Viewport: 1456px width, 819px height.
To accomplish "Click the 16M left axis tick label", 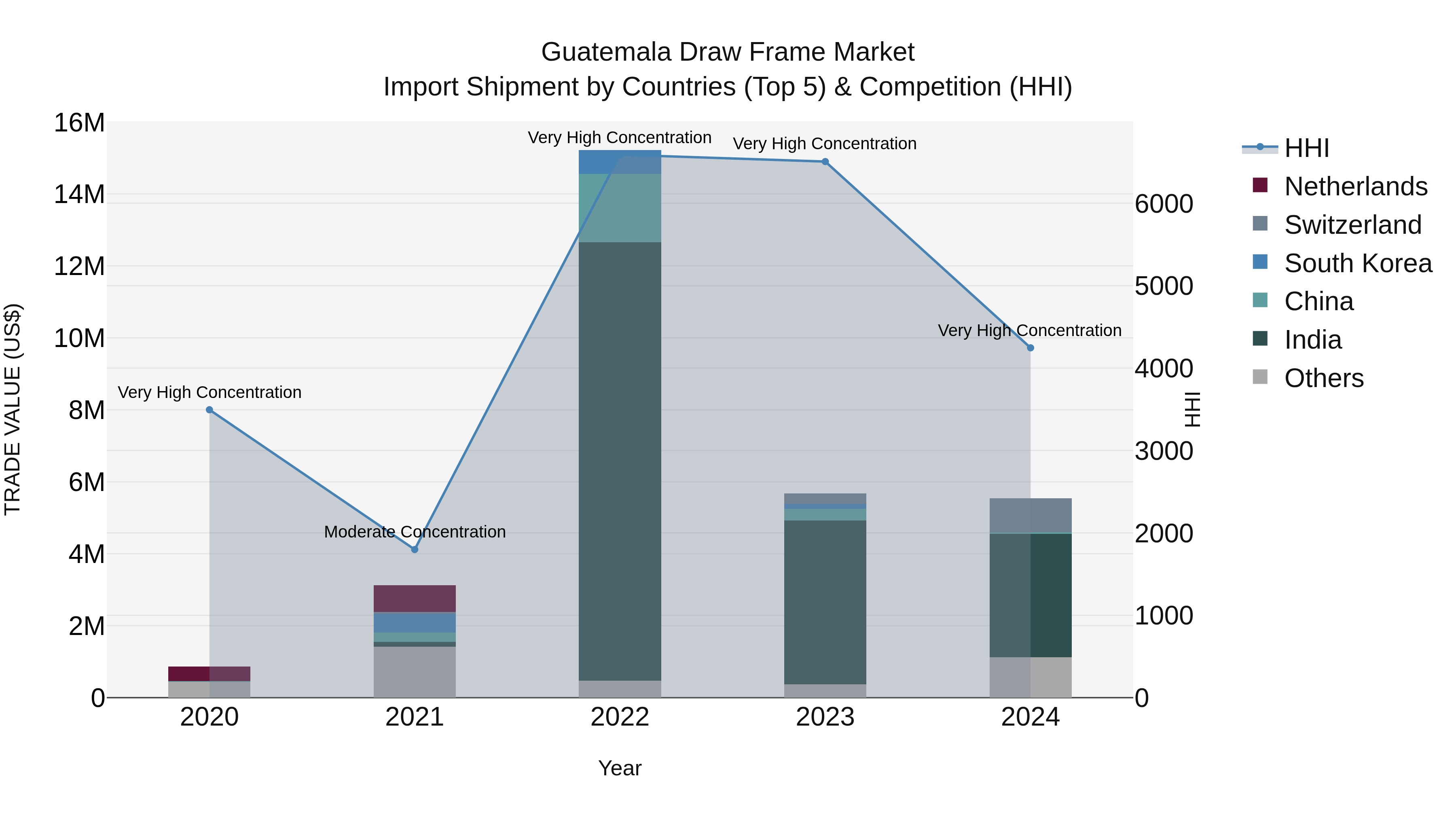I will [x=79, y=123].
